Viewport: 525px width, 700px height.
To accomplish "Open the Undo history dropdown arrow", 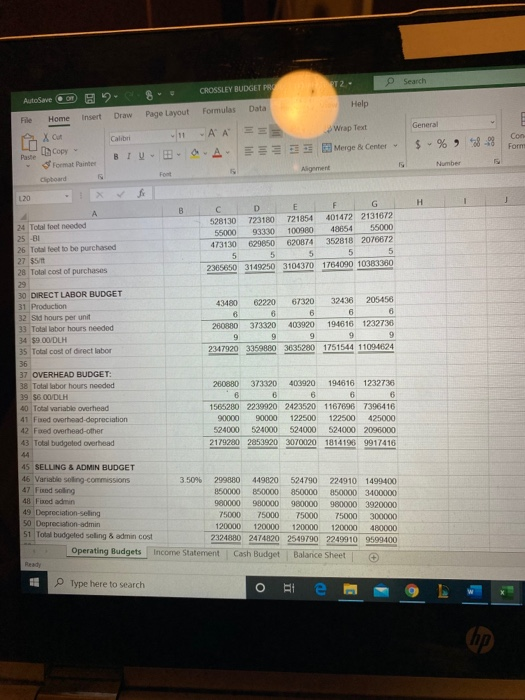I will (x=116, y=96).
